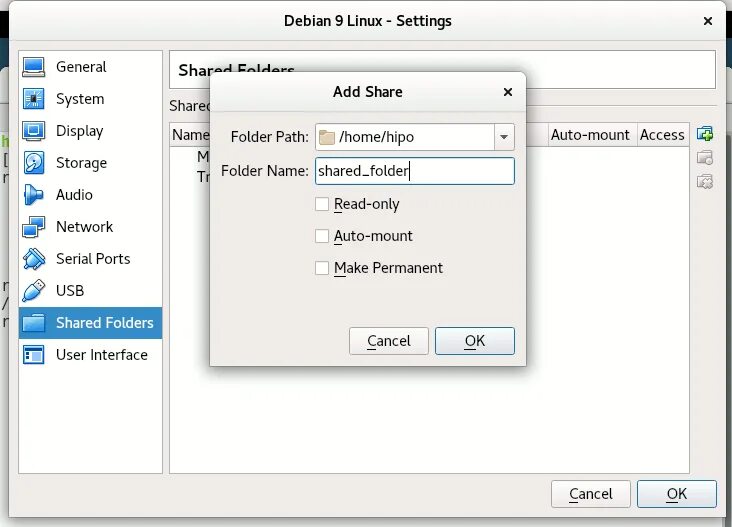Enable the Make Permanent checkbox
The width and height of the screenshot is (732, 527).
pyautogui.click(x=322, y=268)
